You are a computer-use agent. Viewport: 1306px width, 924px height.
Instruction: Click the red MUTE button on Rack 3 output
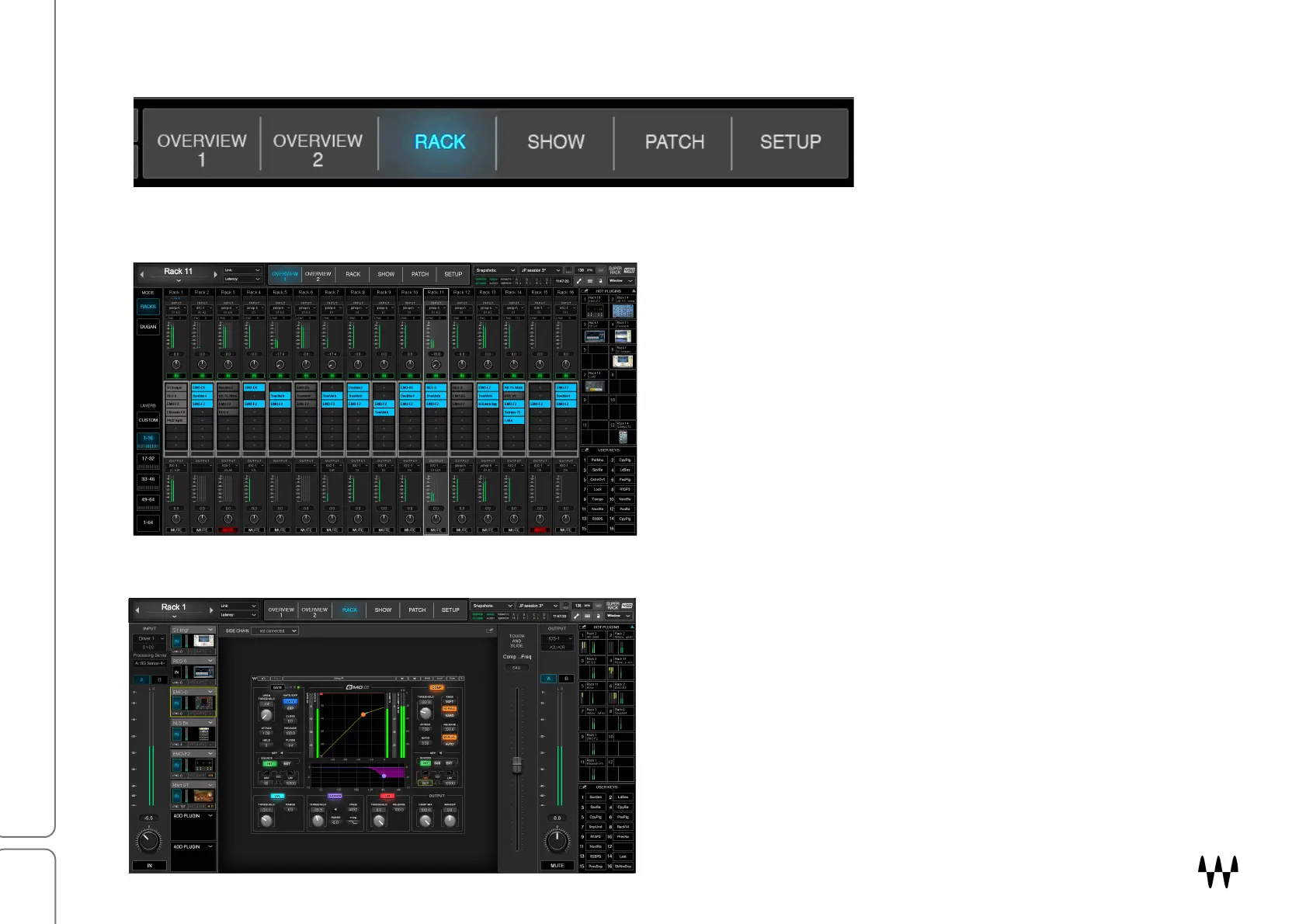[228, 530]
